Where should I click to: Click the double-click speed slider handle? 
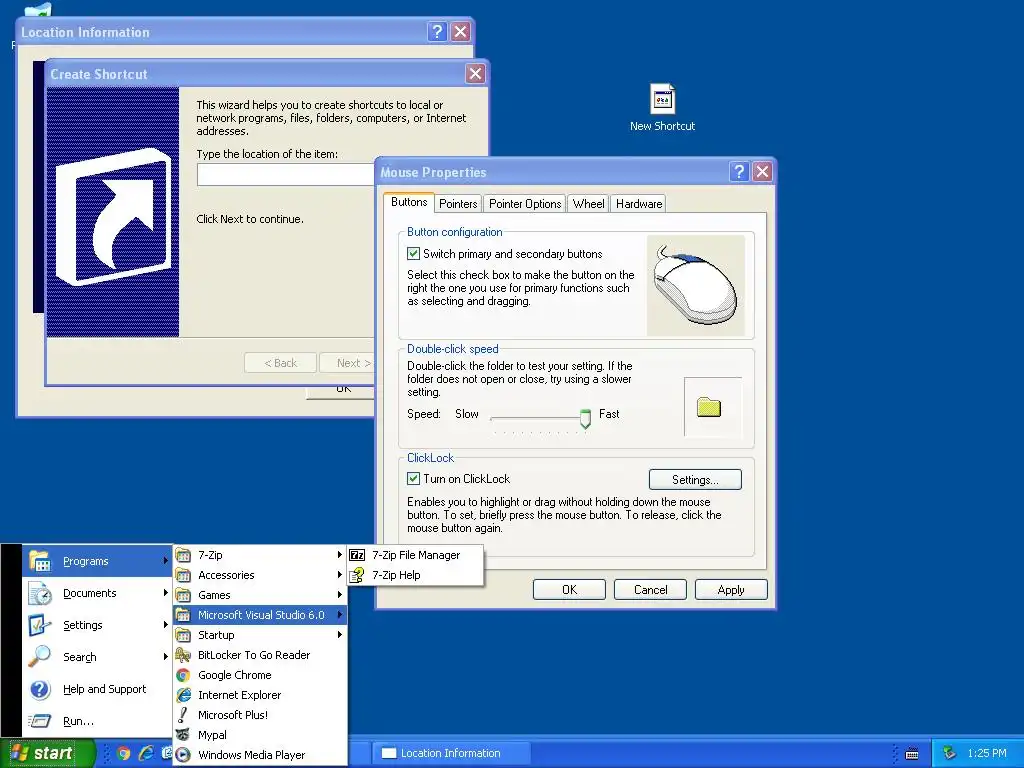[586, 418]
